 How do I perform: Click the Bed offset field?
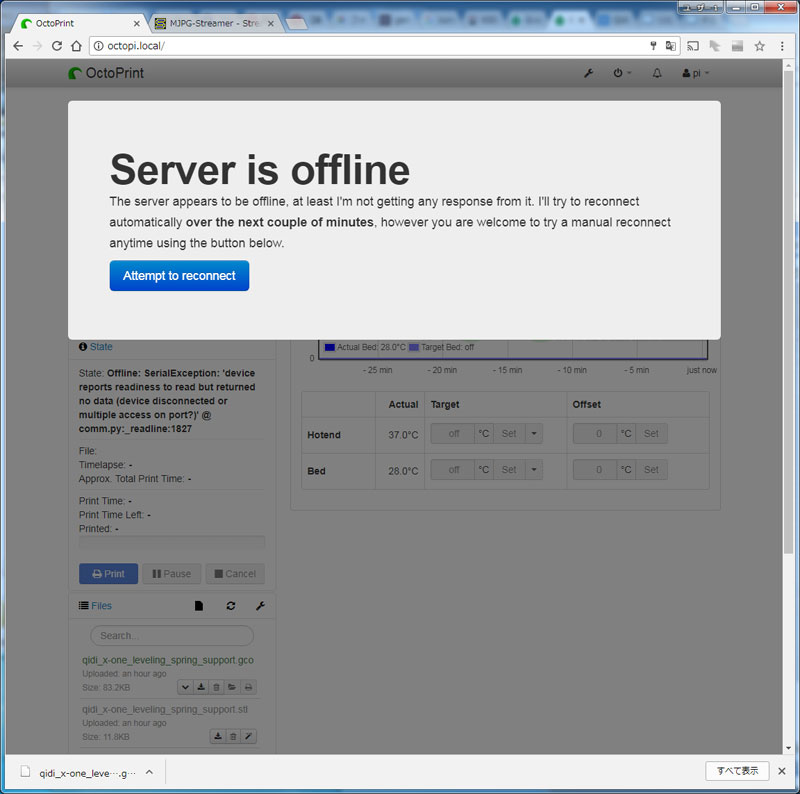point(595,469)
